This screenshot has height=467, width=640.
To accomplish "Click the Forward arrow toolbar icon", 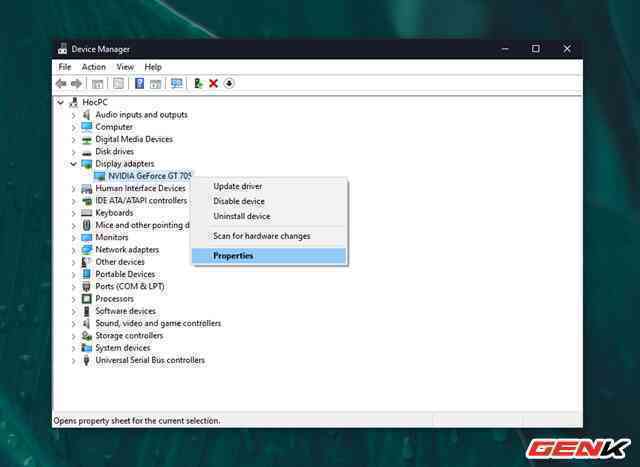I will tap(76, 84).
